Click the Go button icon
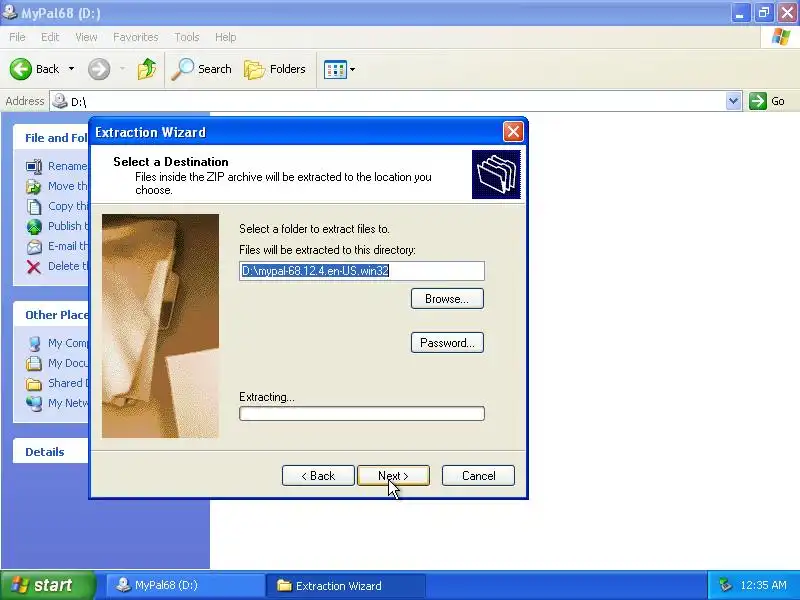This screenshot has height=600, width=800. tap(758, 101)
